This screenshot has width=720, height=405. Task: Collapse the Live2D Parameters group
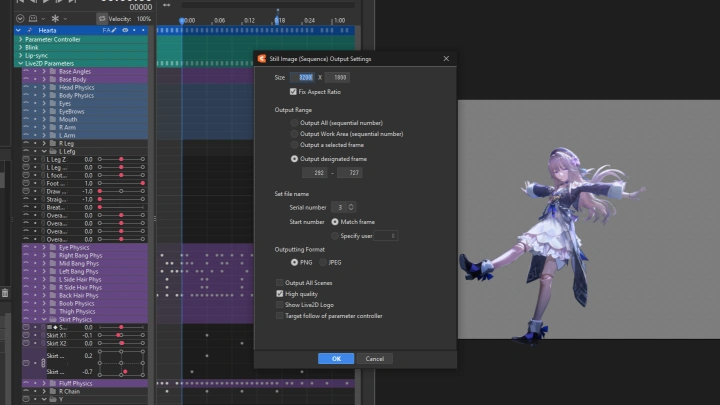tap(20, 63)
